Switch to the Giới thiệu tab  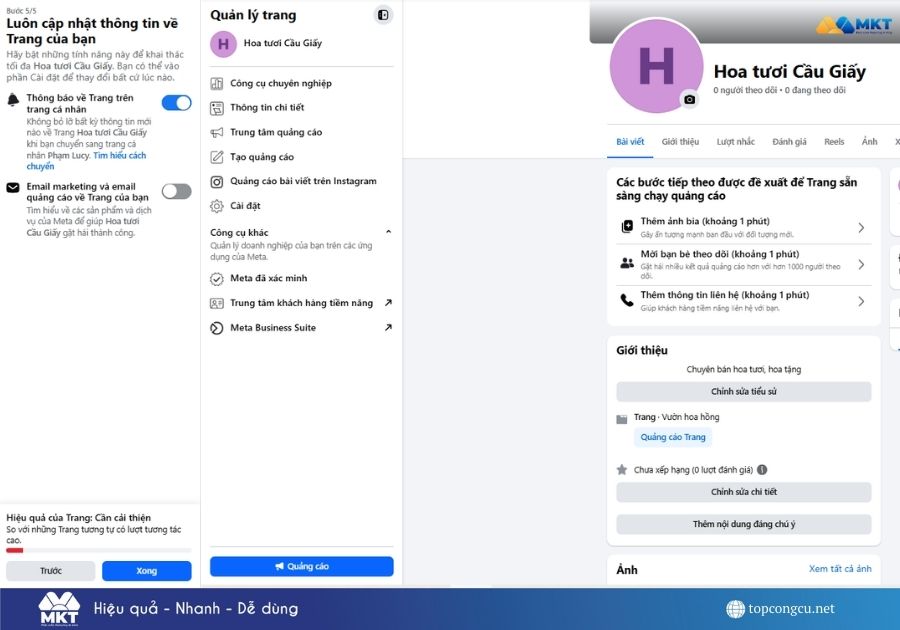[x=680, y=142]
